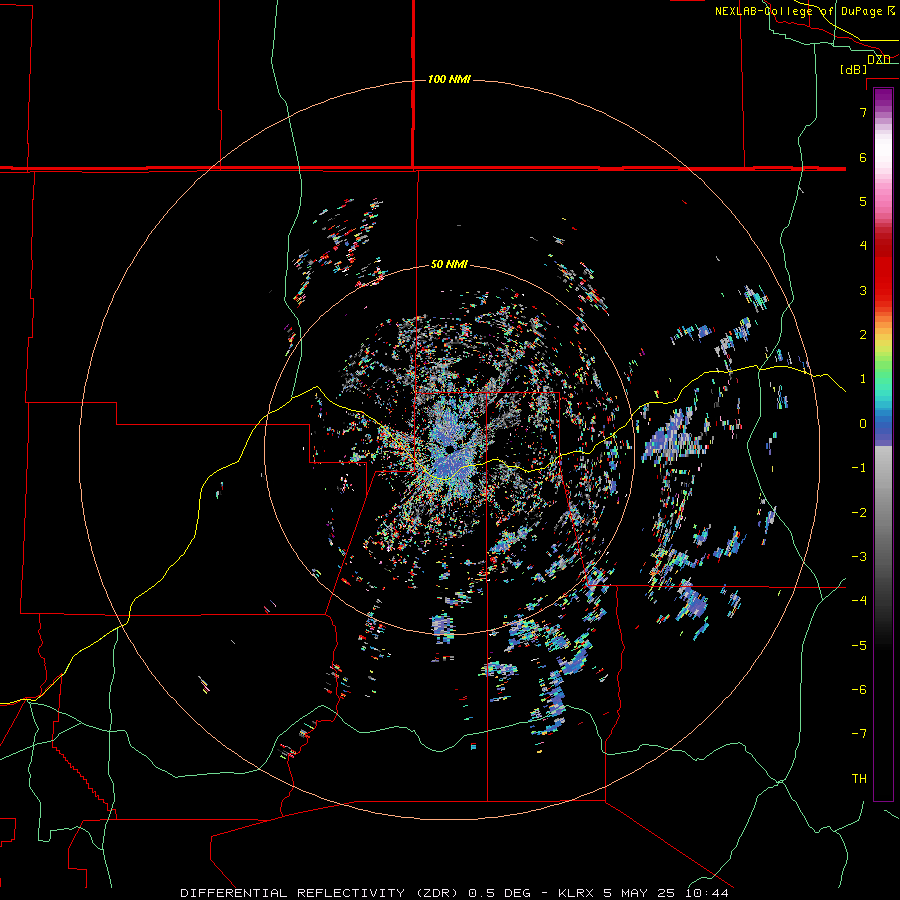The width and height of the screenshot is (900, 900).
Task: Click the -7 tick label on color scale
Action: click(x=859, y=734)
